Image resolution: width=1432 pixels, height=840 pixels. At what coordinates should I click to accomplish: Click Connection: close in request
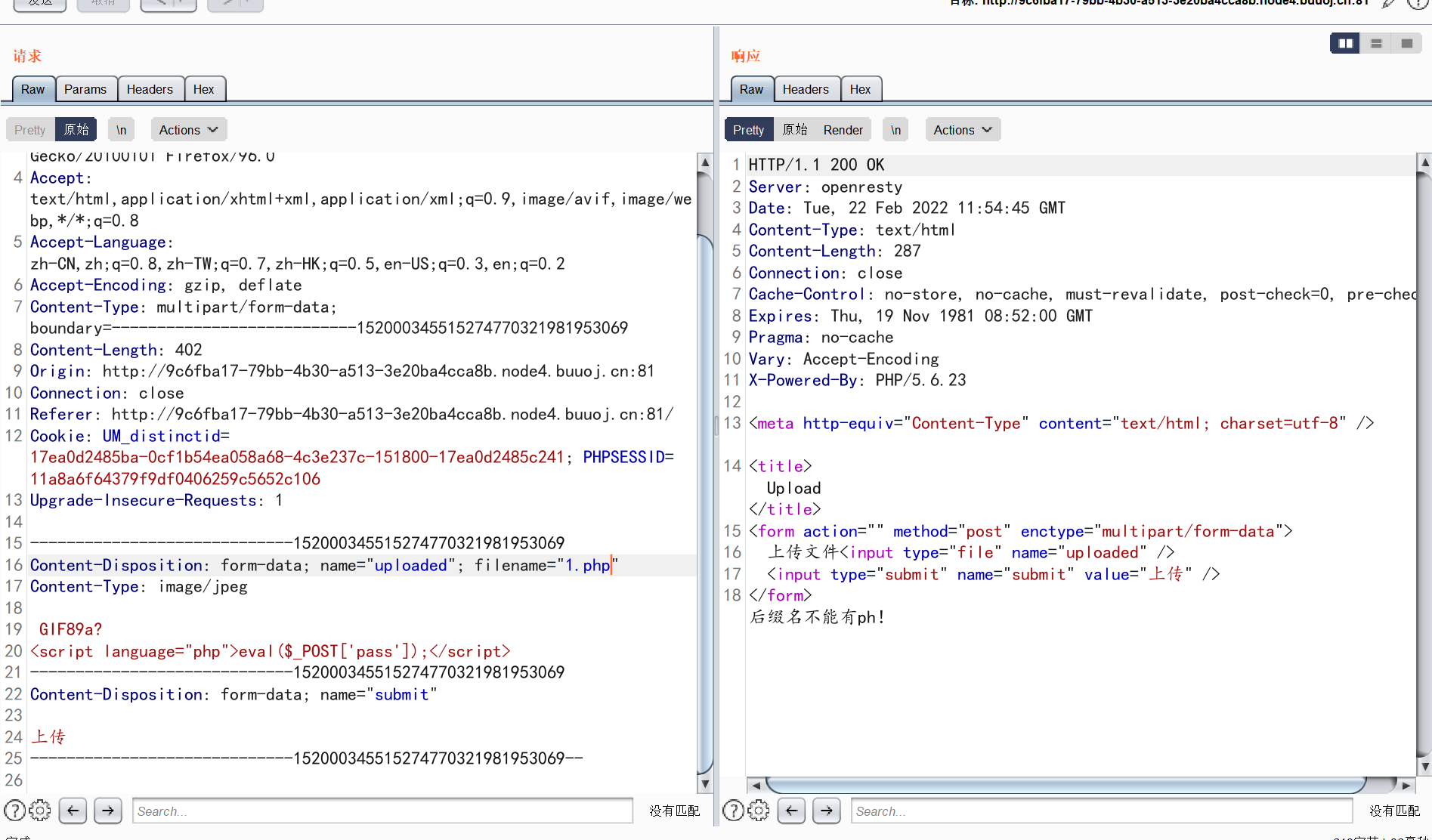[x=107, y=393]
